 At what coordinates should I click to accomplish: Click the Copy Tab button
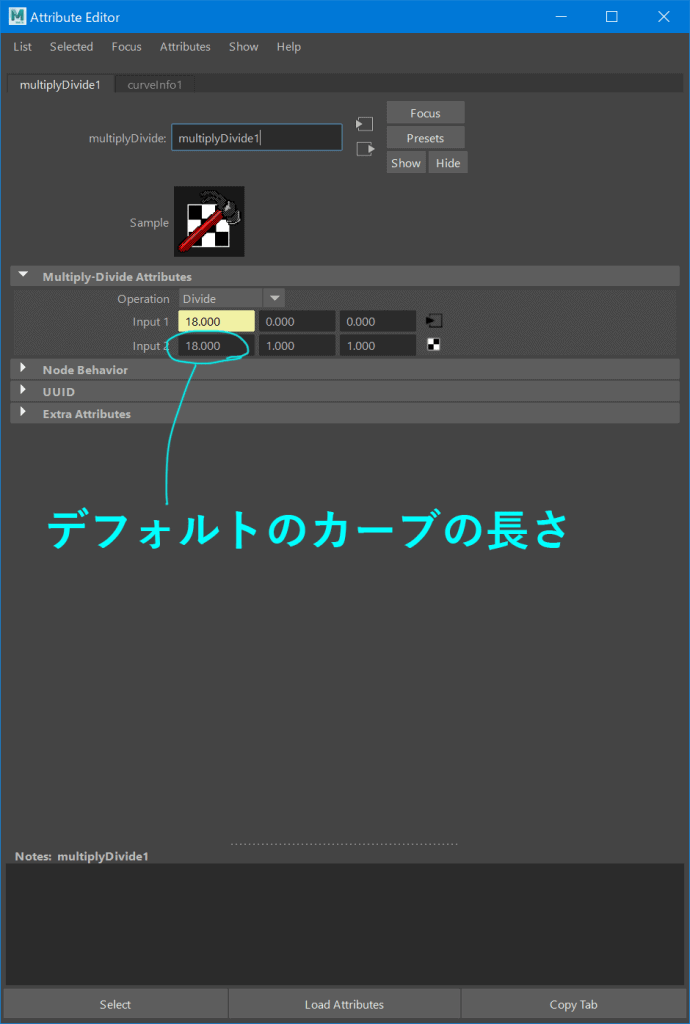574,1004
